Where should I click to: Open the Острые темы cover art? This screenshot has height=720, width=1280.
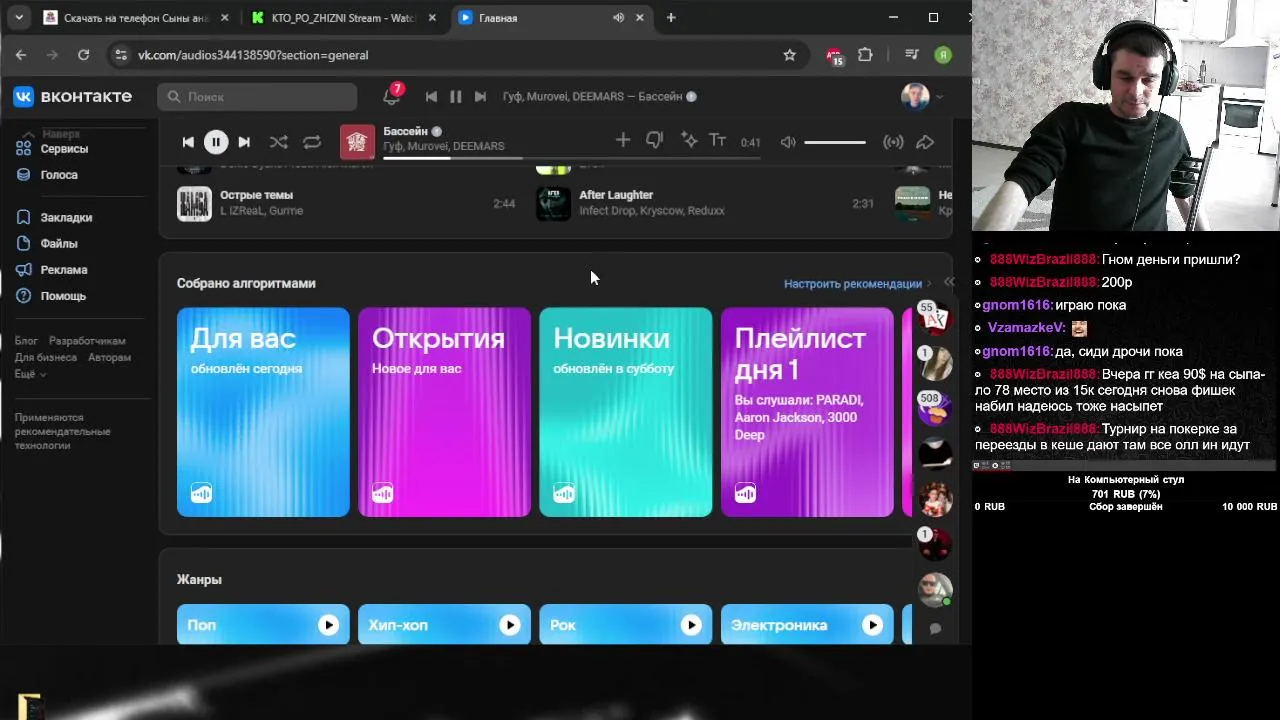pos(194,203)
